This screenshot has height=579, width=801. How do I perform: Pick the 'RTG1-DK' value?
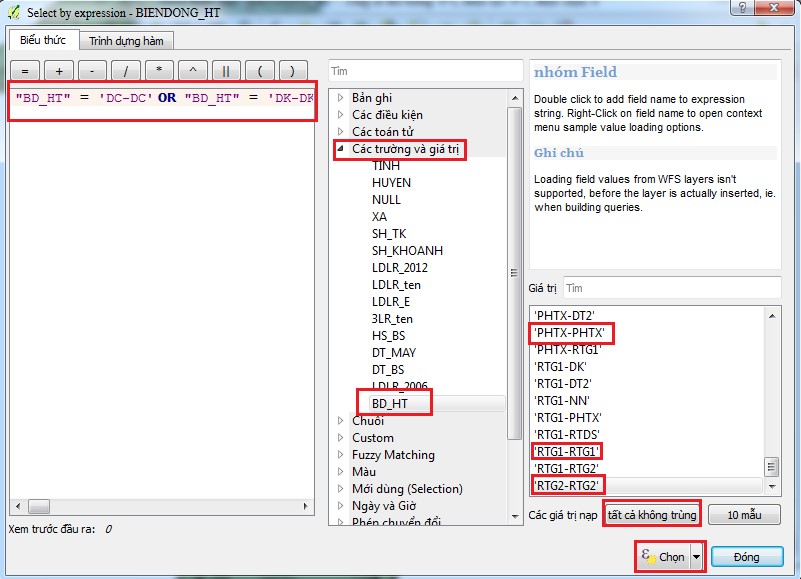[x=560, y=366]
